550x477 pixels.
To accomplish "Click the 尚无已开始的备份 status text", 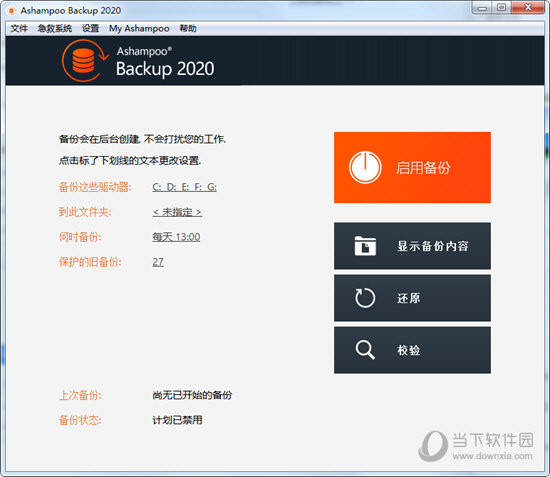I will (x=192, y=395).
